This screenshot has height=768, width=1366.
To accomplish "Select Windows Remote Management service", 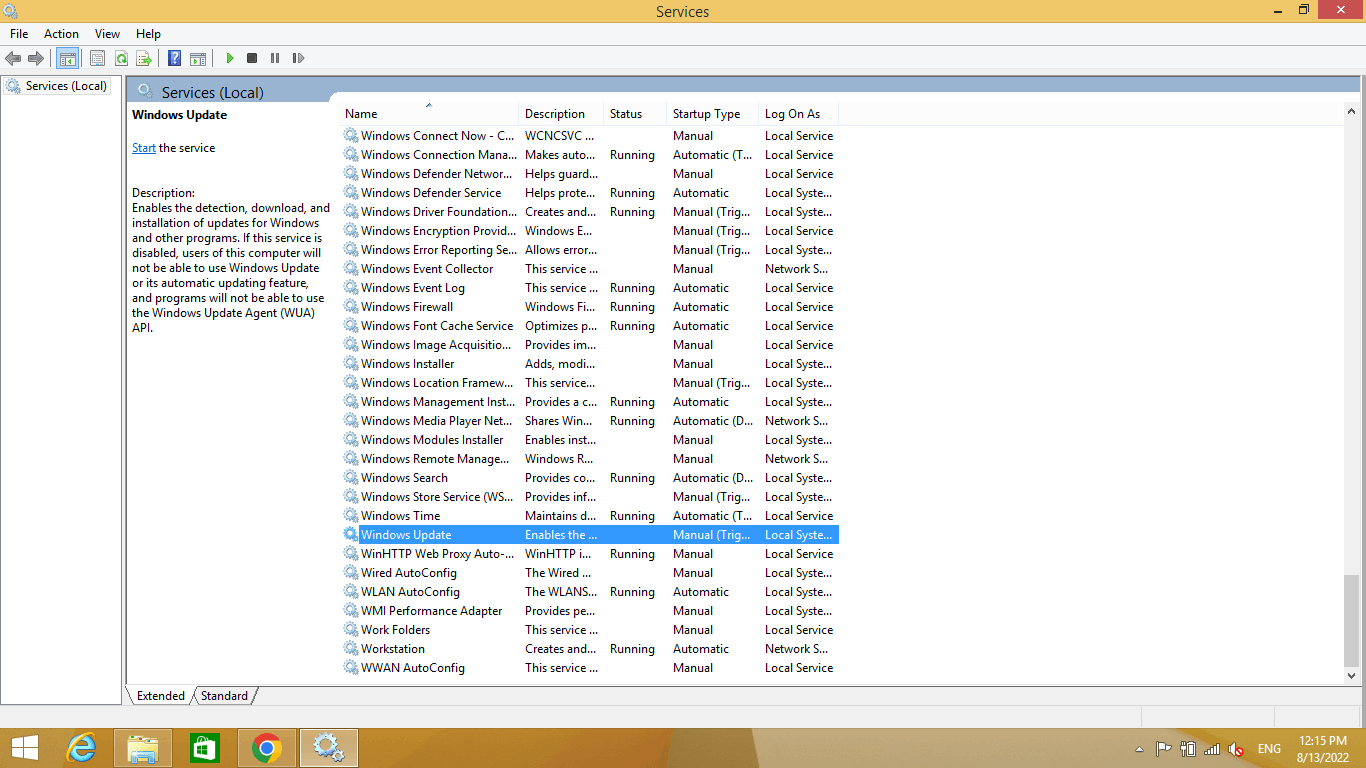I will (590, 459).
